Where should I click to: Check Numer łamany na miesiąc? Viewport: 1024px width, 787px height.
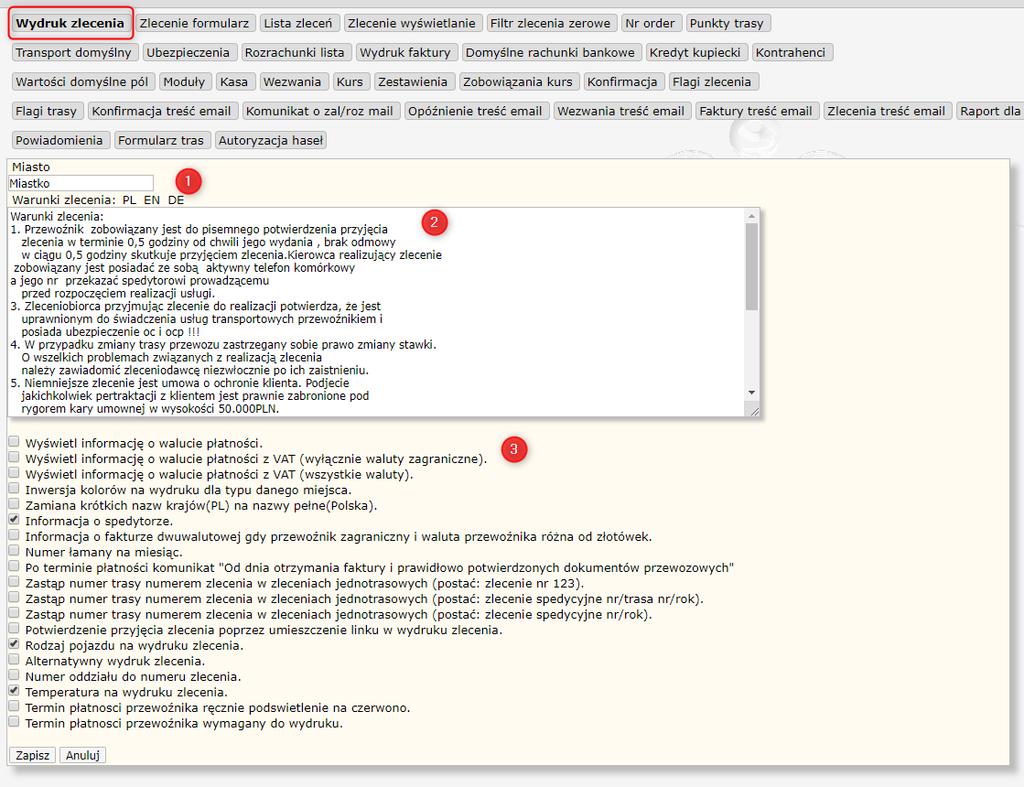point(14,551)
